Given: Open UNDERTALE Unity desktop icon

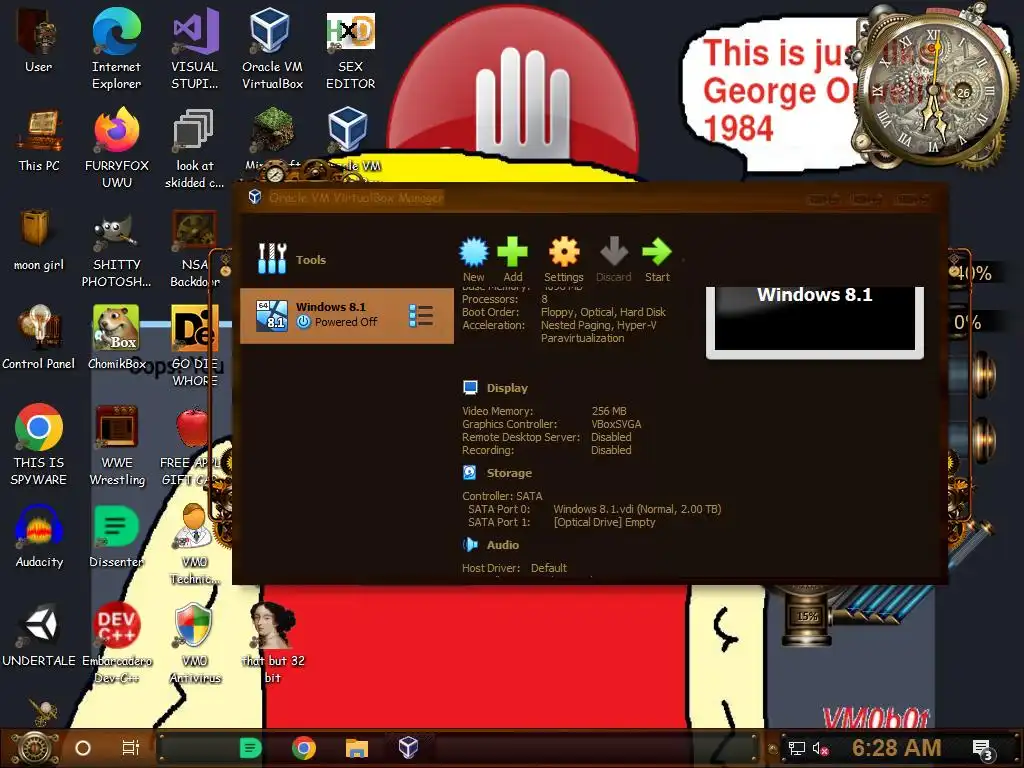Looking at the screenshot, I should pyautogui.click(x=39, y=635).
